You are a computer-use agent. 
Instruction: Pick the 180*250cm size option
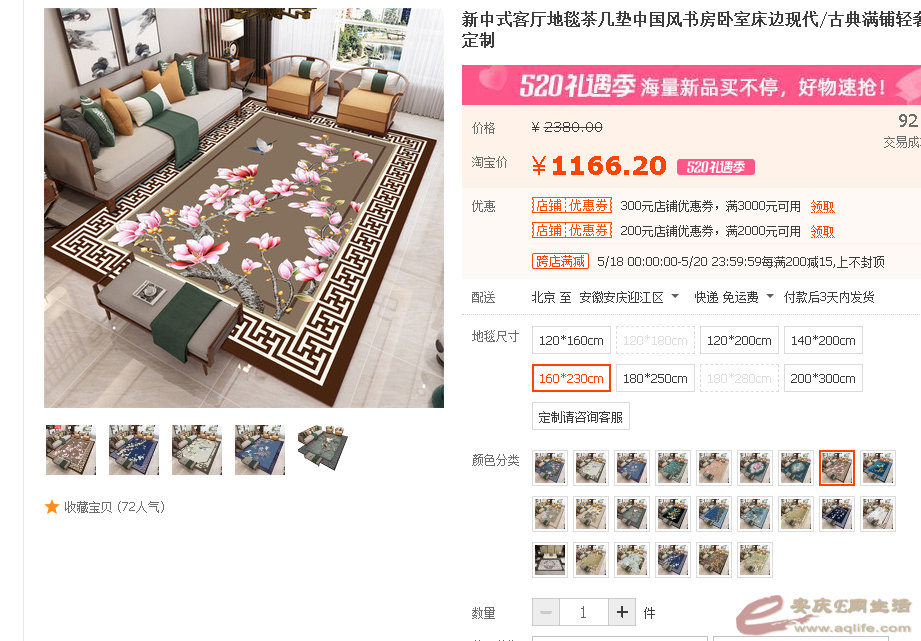[655, 378]
